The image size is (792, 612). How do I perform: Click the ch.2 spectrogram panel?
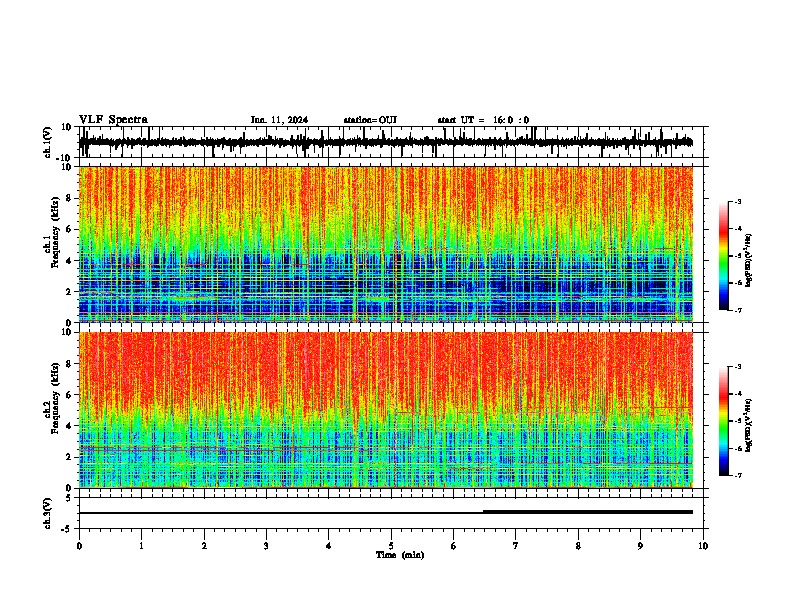pos(386,410)
